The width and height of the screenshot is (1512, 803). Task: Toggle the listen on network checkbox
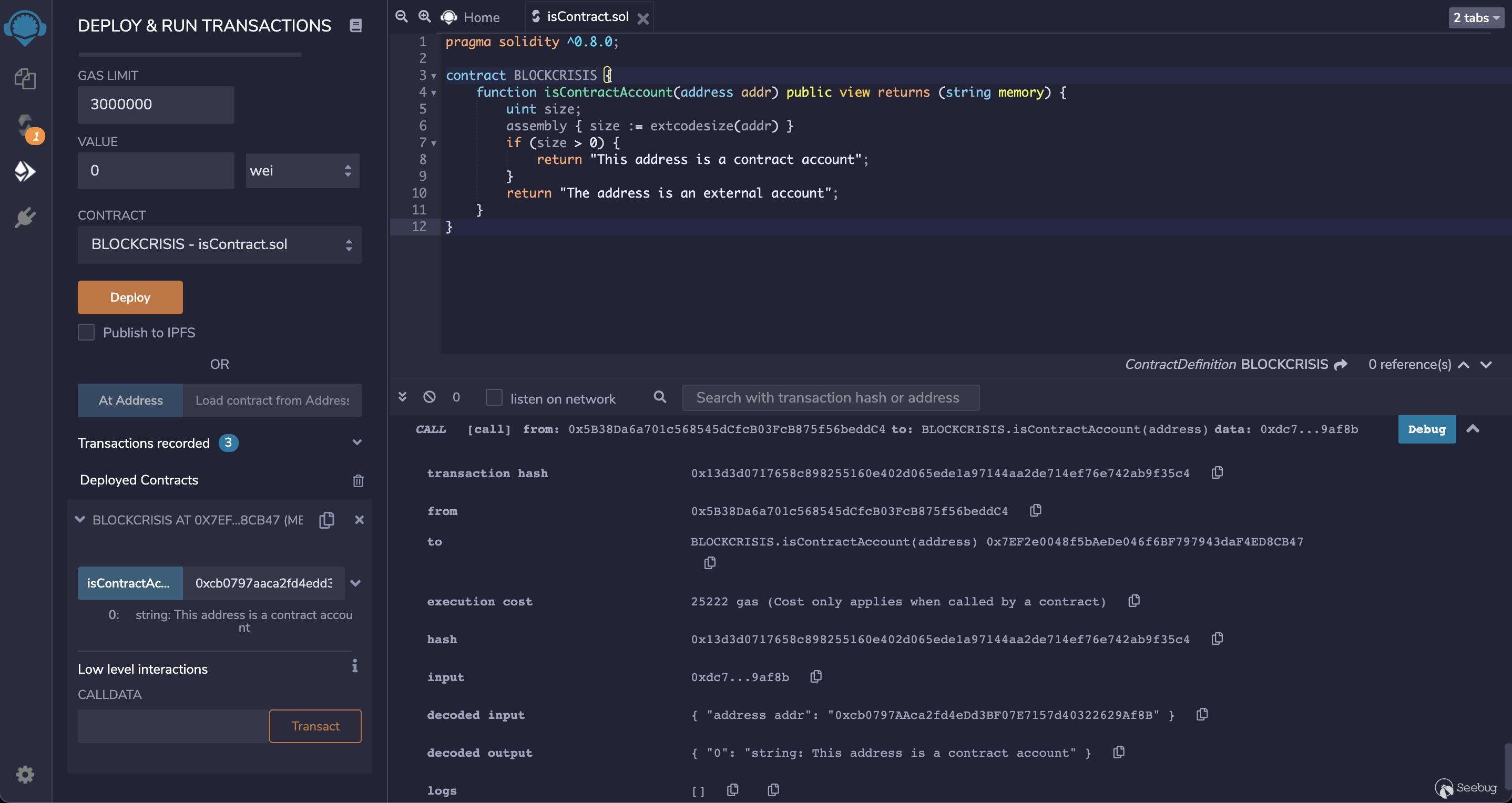point(494,398)
